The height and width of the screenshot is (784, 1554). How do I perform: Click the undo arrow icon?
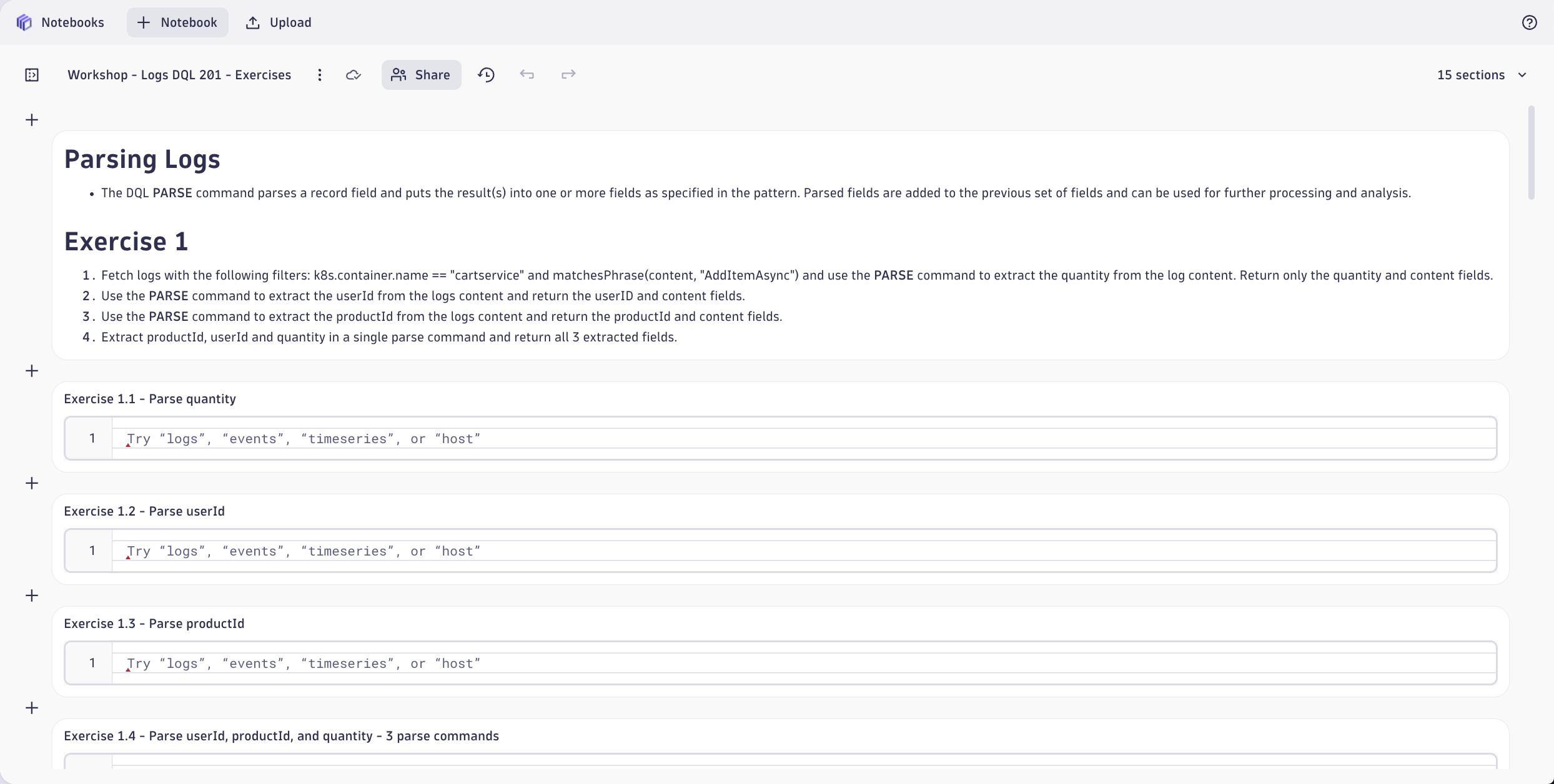pos(527,75)
